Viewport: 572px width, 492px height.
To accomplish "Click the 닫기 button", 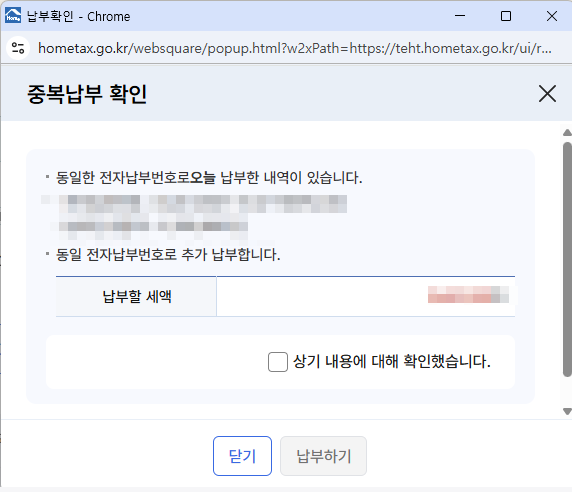I will click(x=242, y=456).
